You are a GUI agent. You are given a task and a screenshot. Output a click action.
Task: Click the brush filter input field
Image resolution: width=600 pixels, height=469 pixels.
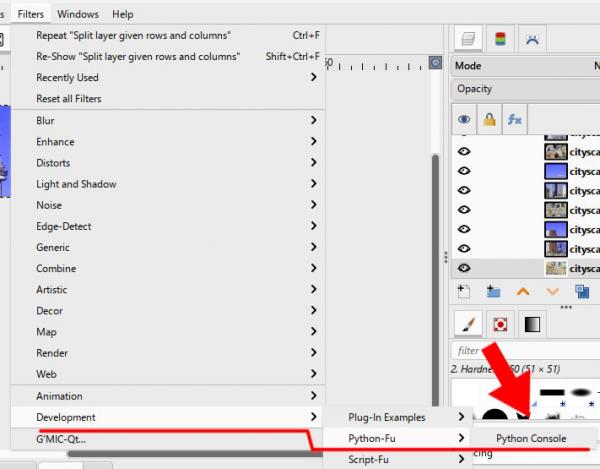[x=525, y=350]
